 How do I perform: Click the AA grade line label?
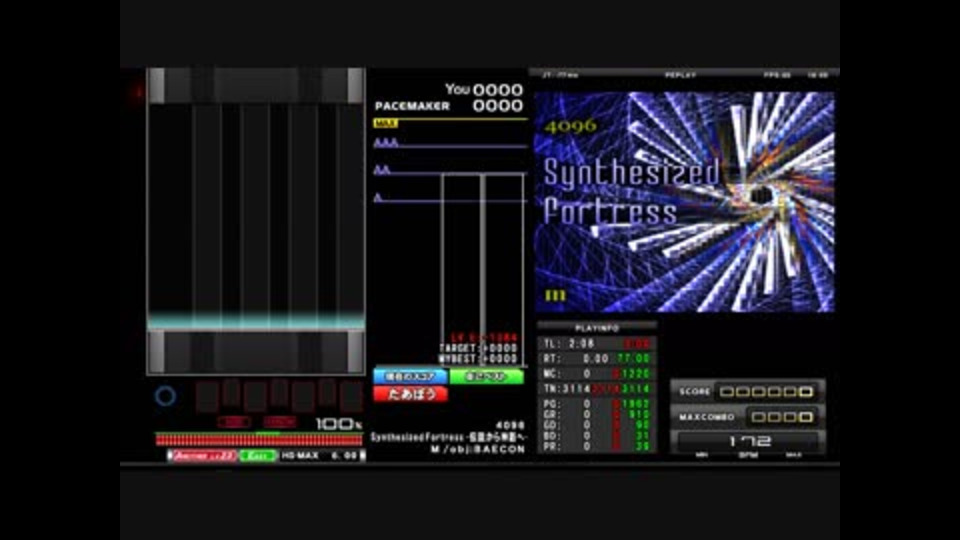coord(382,170)
